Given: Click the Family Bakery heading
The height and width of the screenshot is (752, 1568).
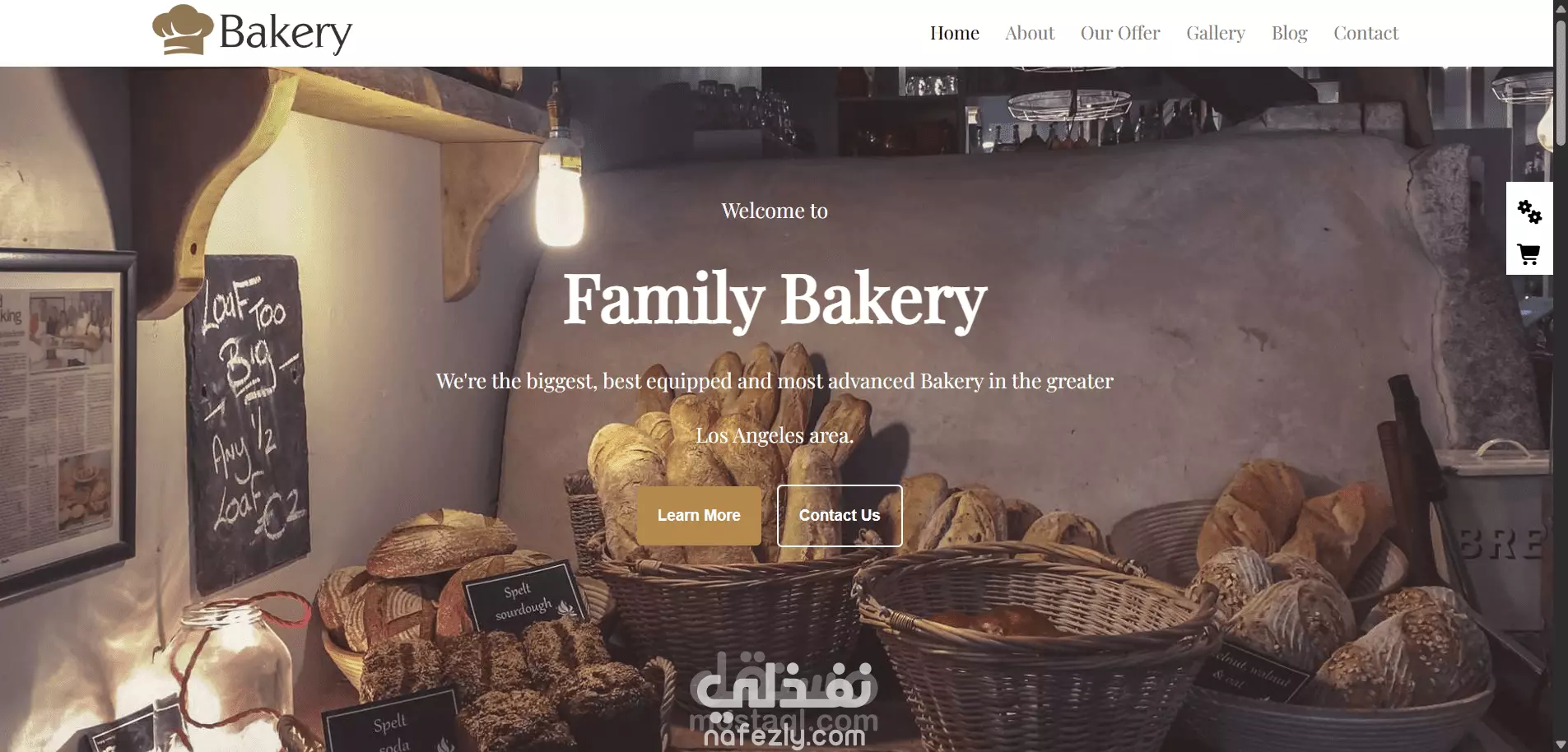Looking at the screenshot, I should pyautogui.click(x=775, y=300).
